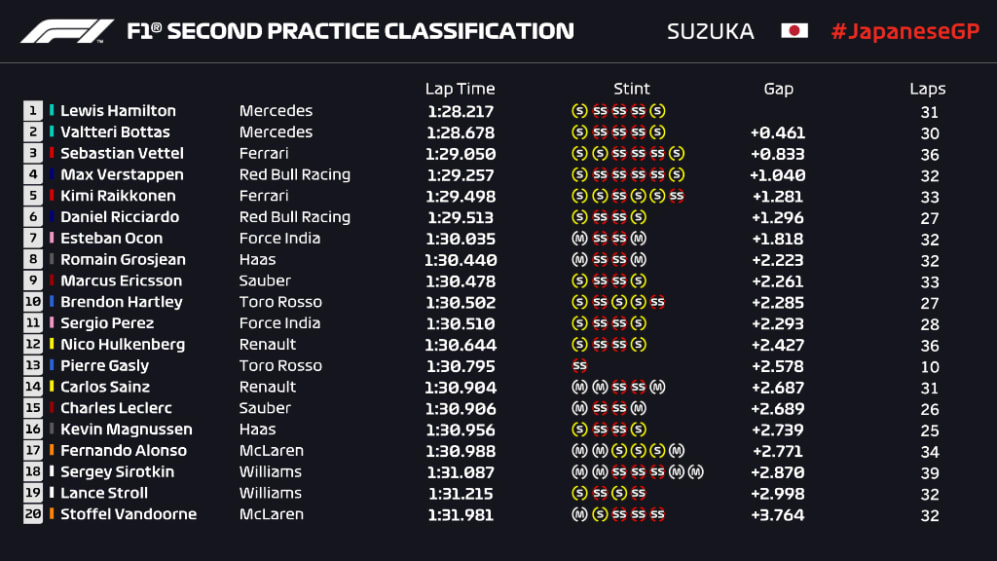Click Pierre Gasly's single supersoft tyre icon

[579, 366]
